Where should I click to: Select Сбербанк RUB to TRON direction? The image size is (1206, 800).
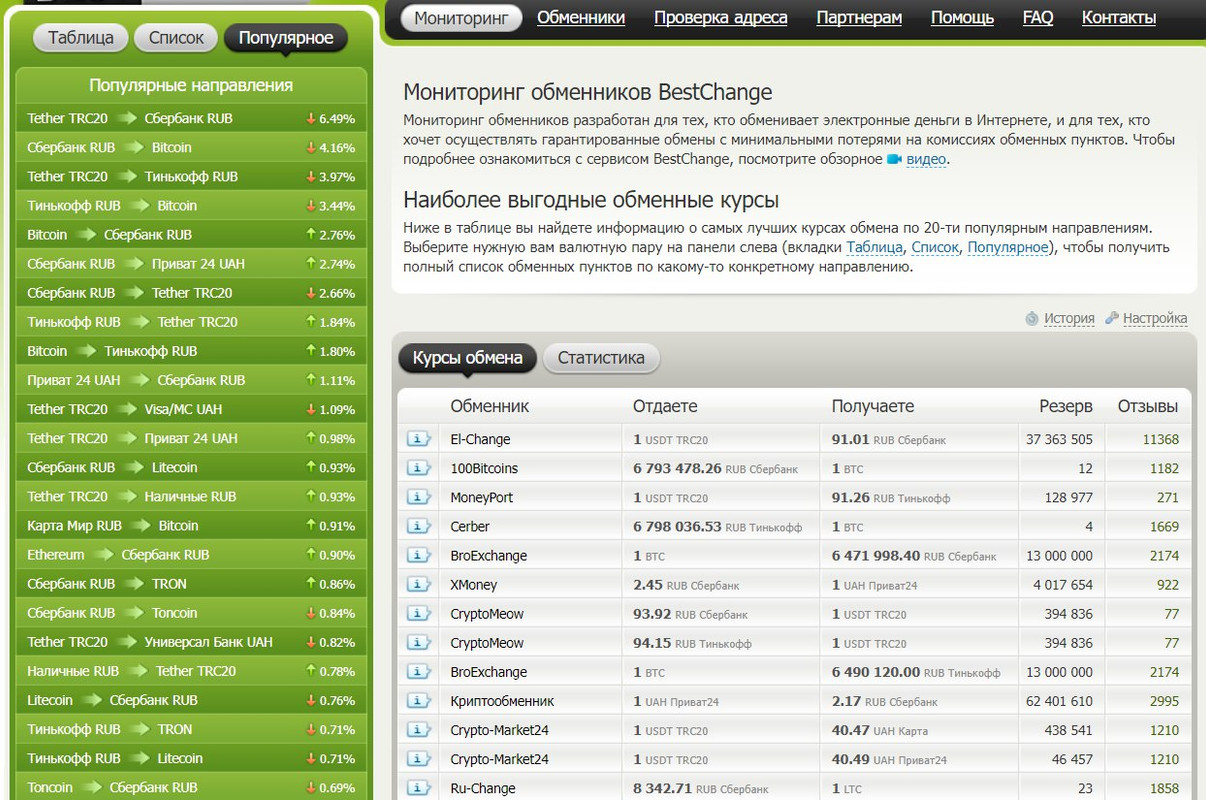[191, 583]
